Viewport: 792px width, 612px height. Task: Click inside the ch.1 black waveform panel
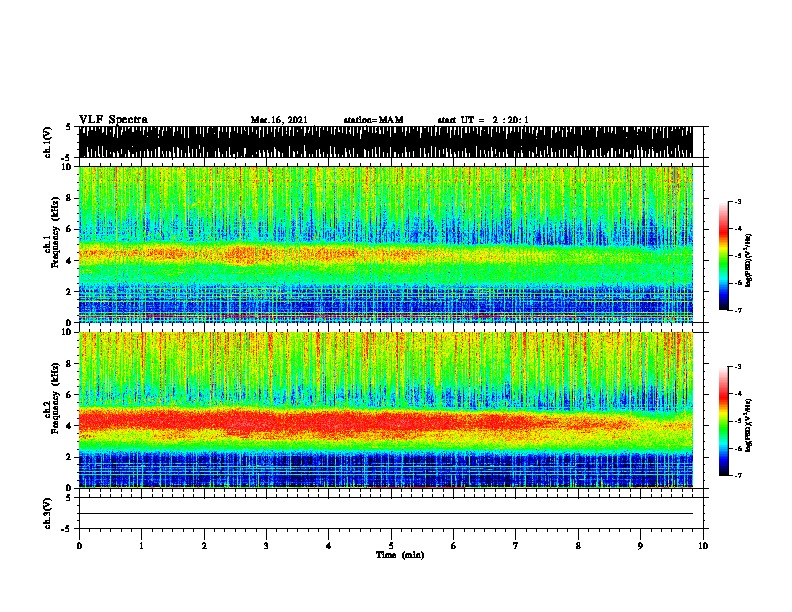point(385,142)
